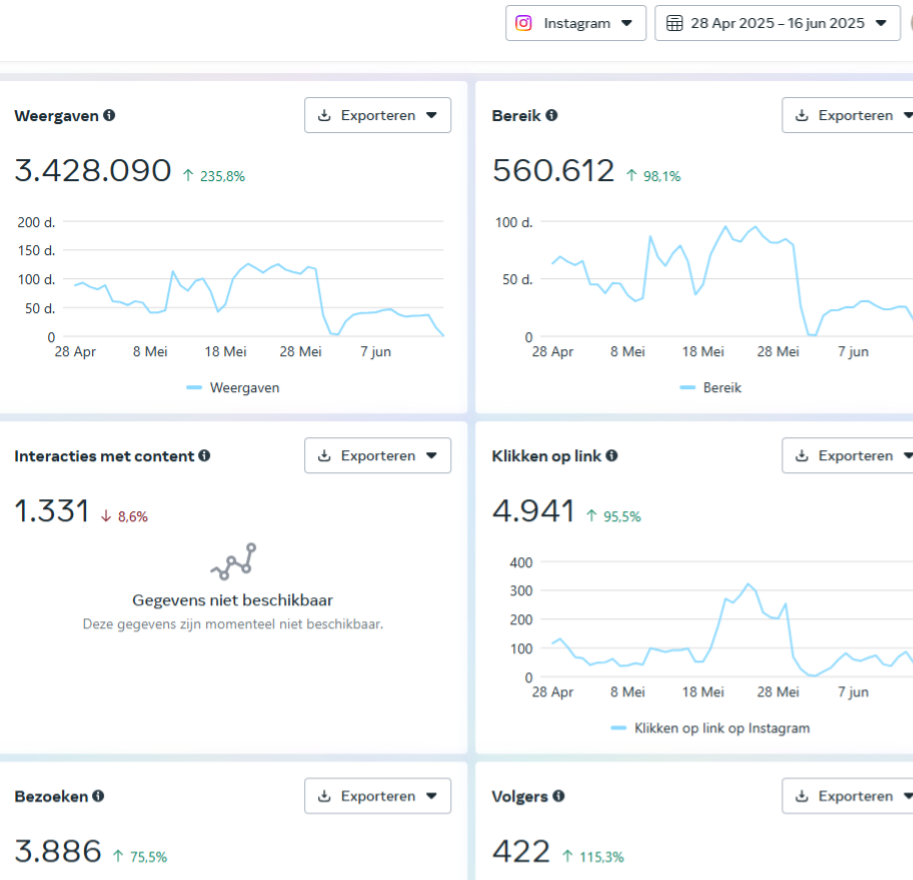Toggle the Weergaven legend swatch
Viewport: 913px width, 880px height.
point(194,387)
